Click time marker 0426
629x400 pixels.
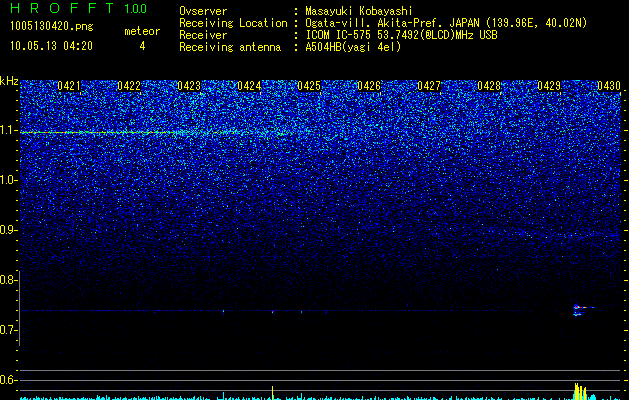tap(369, 86)
